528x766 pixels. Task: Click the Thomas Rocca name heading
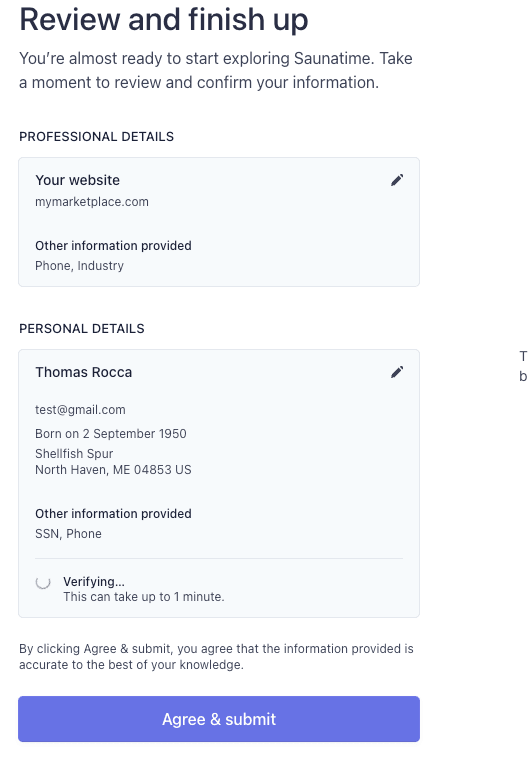pyautogui.click(x=84, y=372)
